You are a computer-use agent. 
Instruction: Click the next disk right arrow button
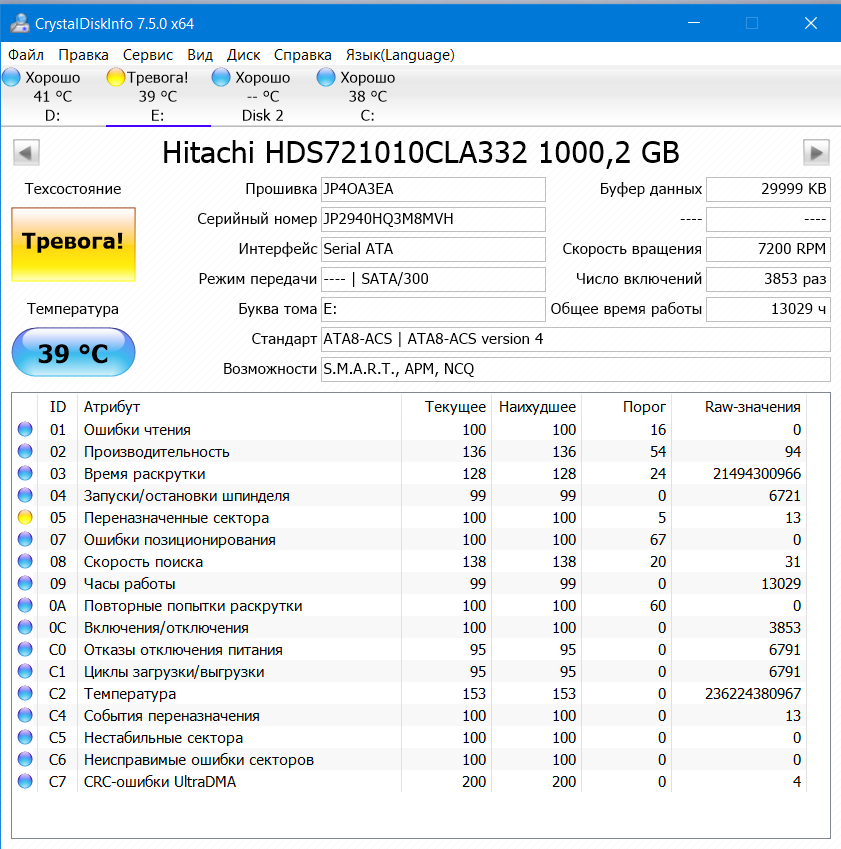point(817,153)
